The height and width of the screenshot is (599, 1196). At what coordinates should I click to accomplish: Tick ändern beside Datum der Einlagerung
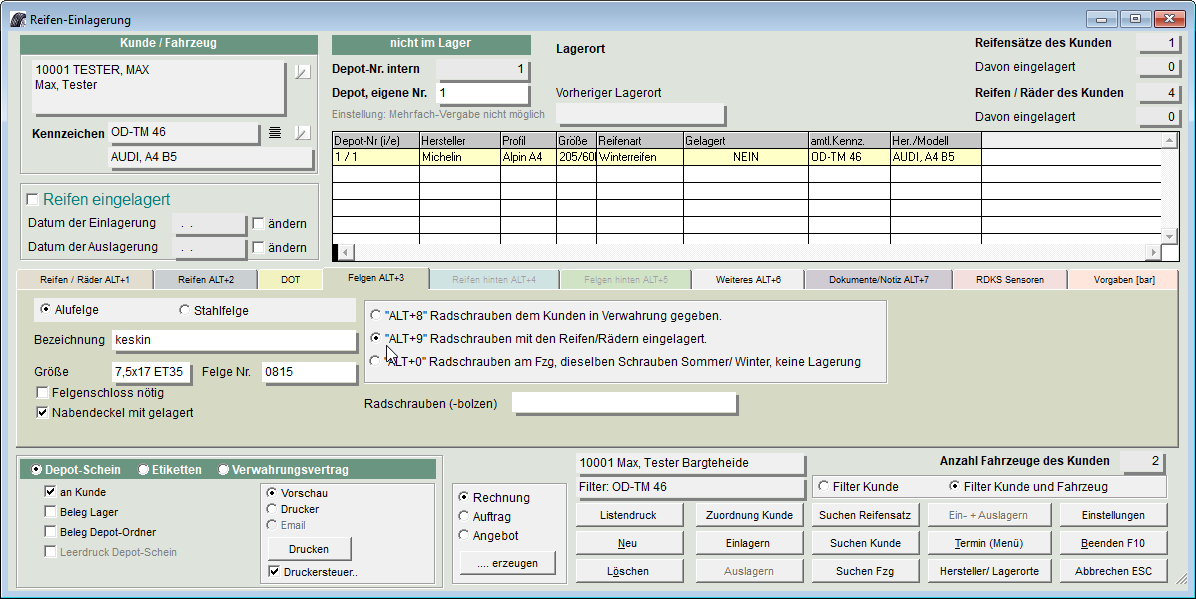tap(259, 224)
